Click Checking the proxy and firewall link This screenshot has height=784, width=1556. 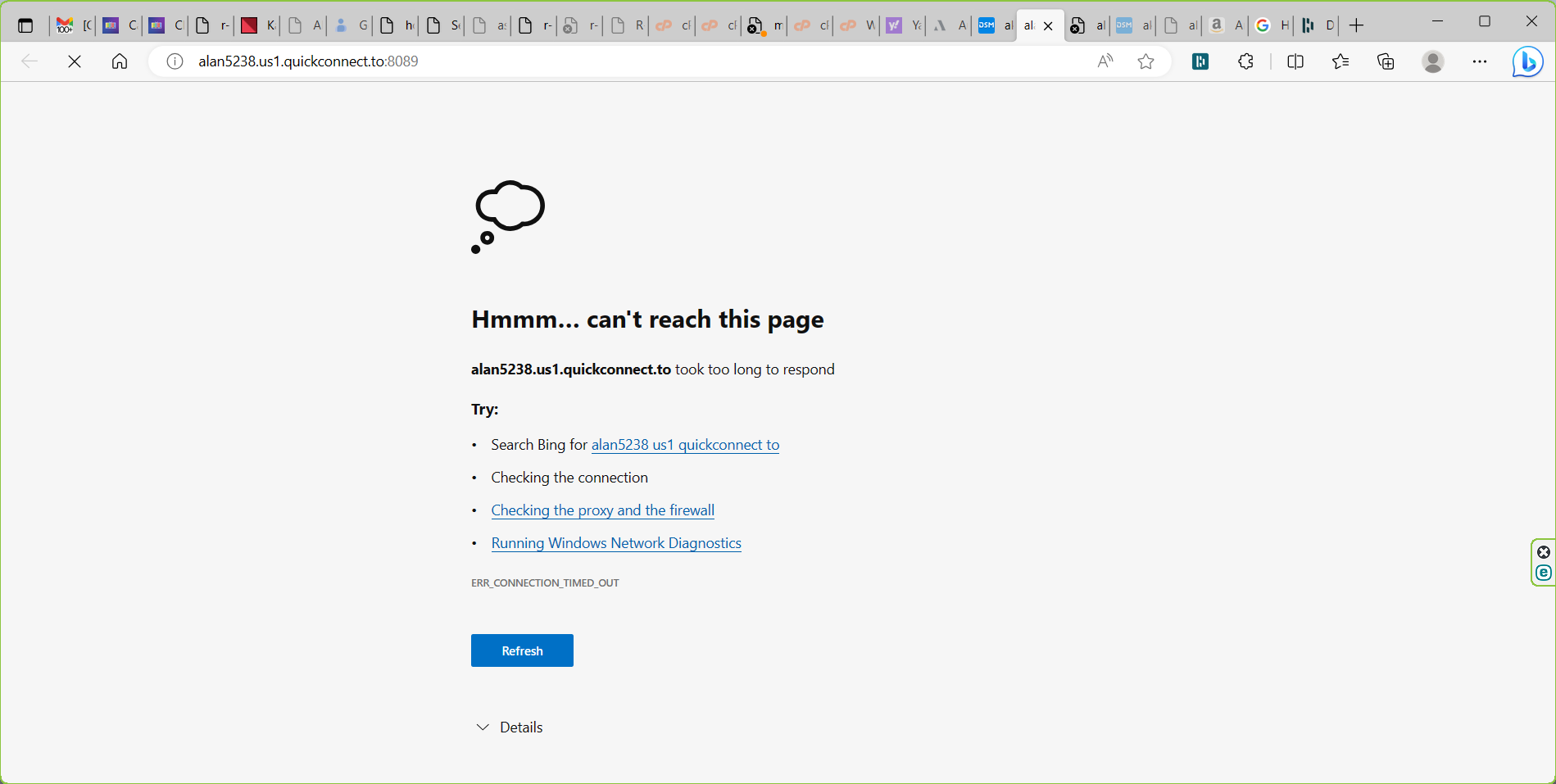coord(602,510)
